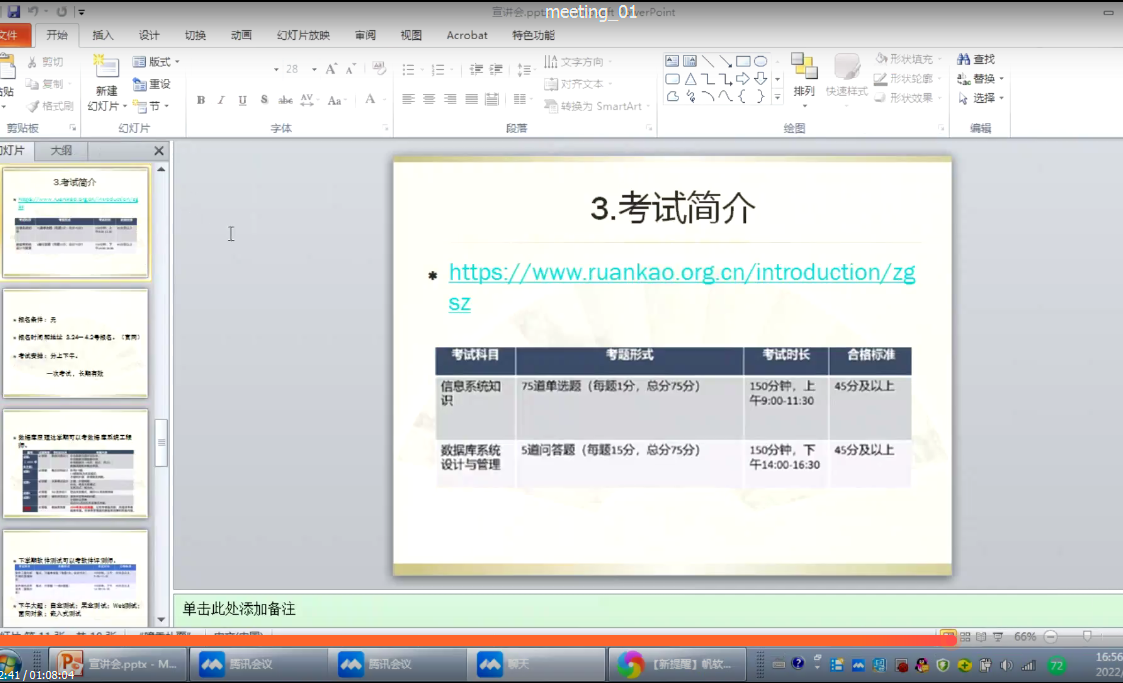Viewport: 1123px width, 683px height.
Task: Click the center align paragraph icon
Action: (429, 100)
